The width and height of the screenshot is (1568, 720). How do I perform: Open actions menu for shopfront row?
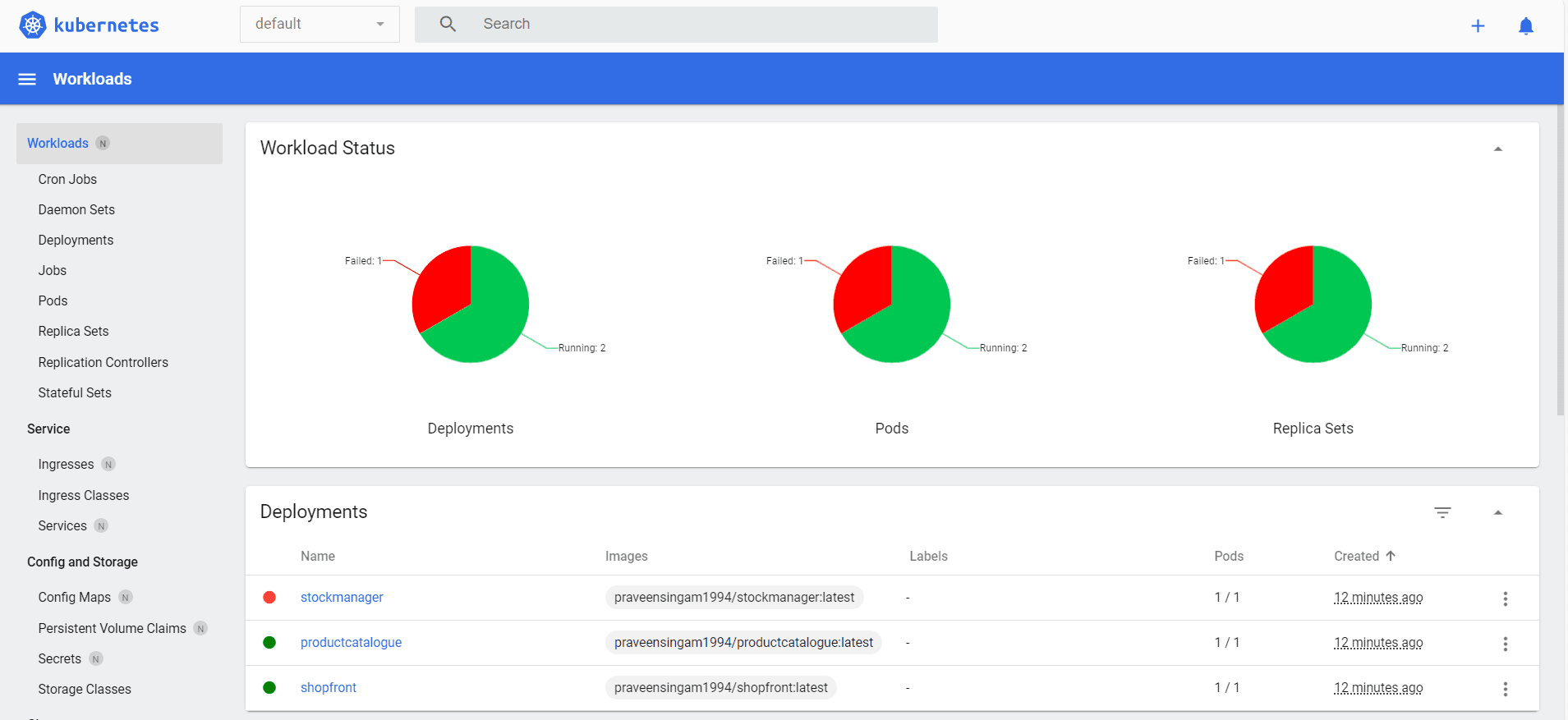click(x=1505, y=689)
